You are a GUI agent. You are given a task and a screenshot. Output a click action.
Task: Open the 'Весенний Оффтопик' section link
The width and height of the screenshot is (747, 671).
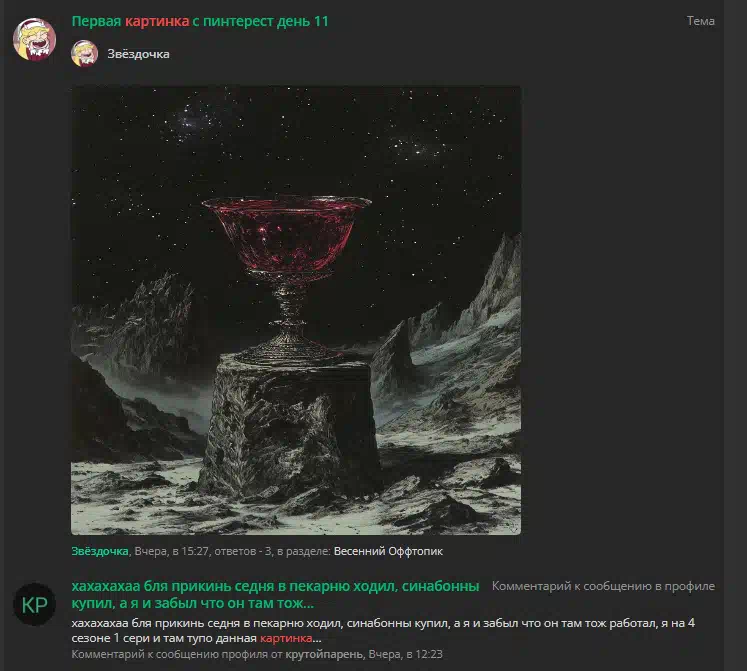[388, 551]
